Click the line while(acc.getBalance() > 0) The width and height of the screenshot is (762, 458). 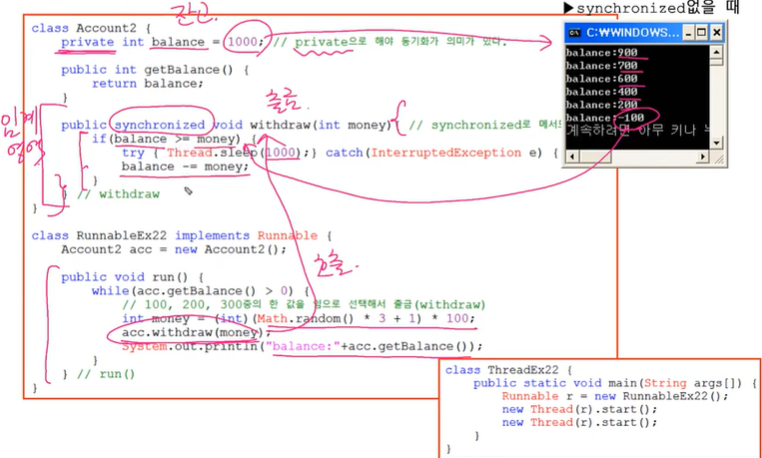tap(200, 292)
